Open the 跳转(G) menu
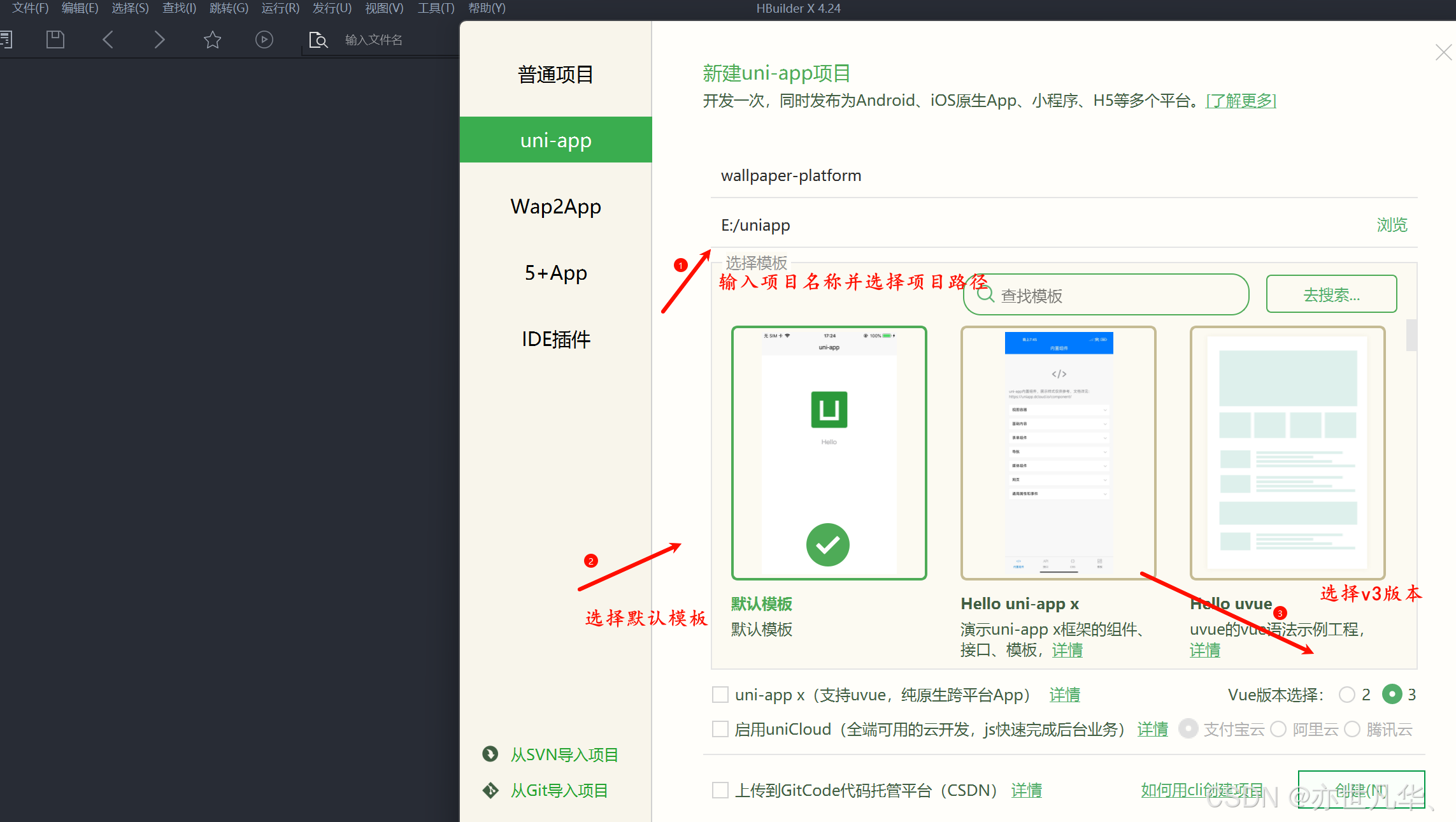The height and width of the screenshot is (822, 1456). [229, 8]
